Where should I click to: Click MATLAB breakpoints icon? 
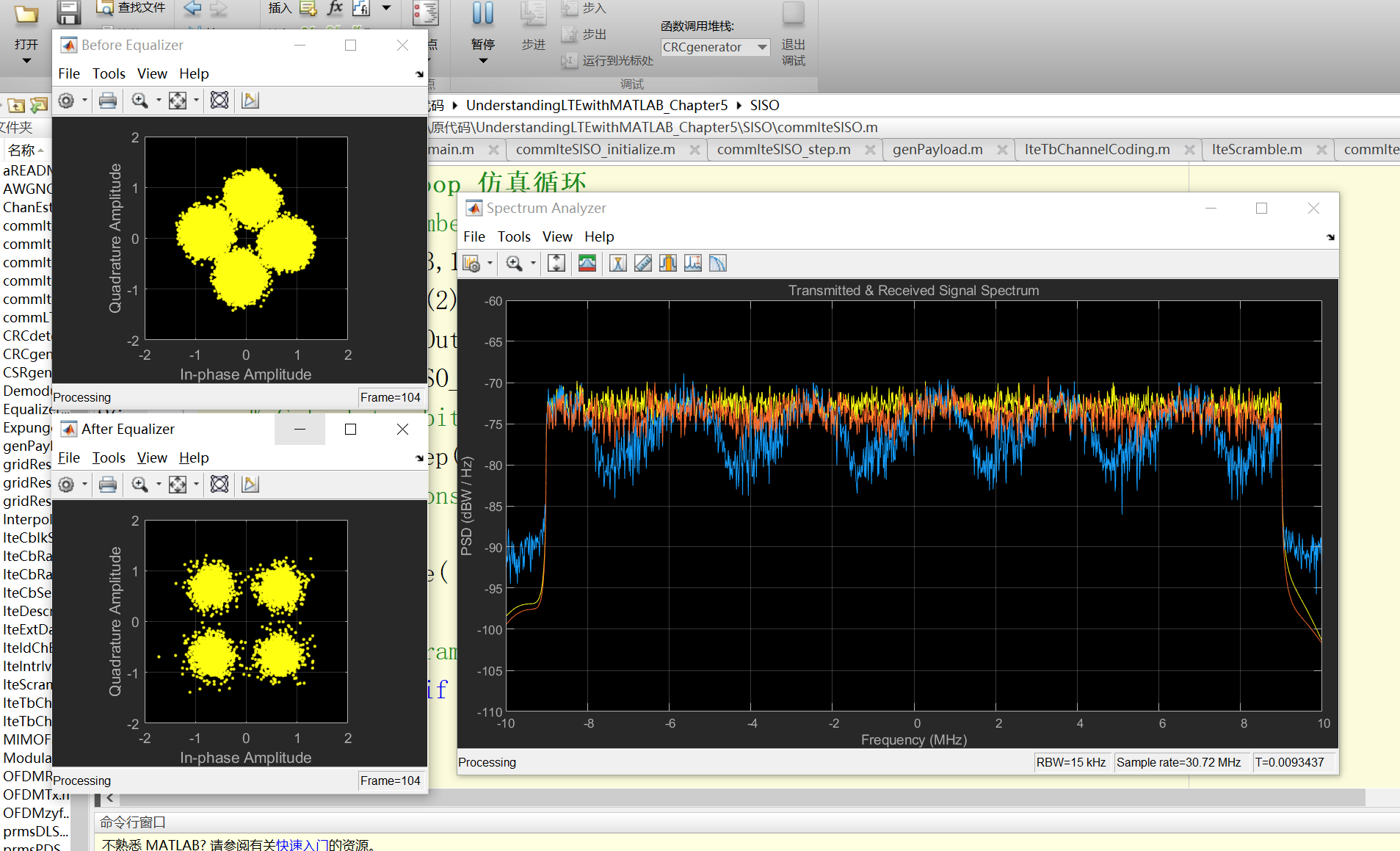[x=425, y=13]
